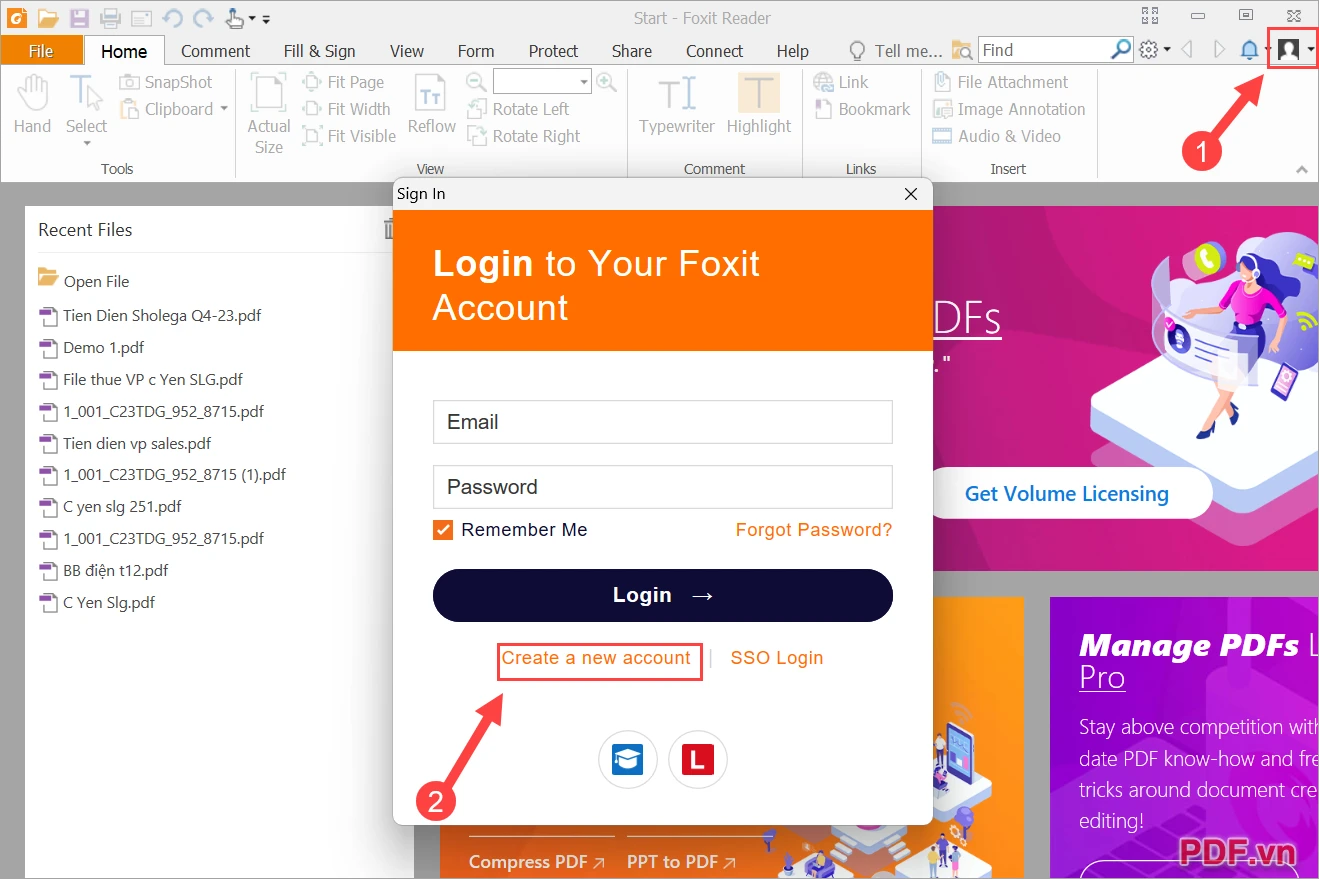
Task: Collapse the ribbon with the chevron
Action: (1302, 169)
